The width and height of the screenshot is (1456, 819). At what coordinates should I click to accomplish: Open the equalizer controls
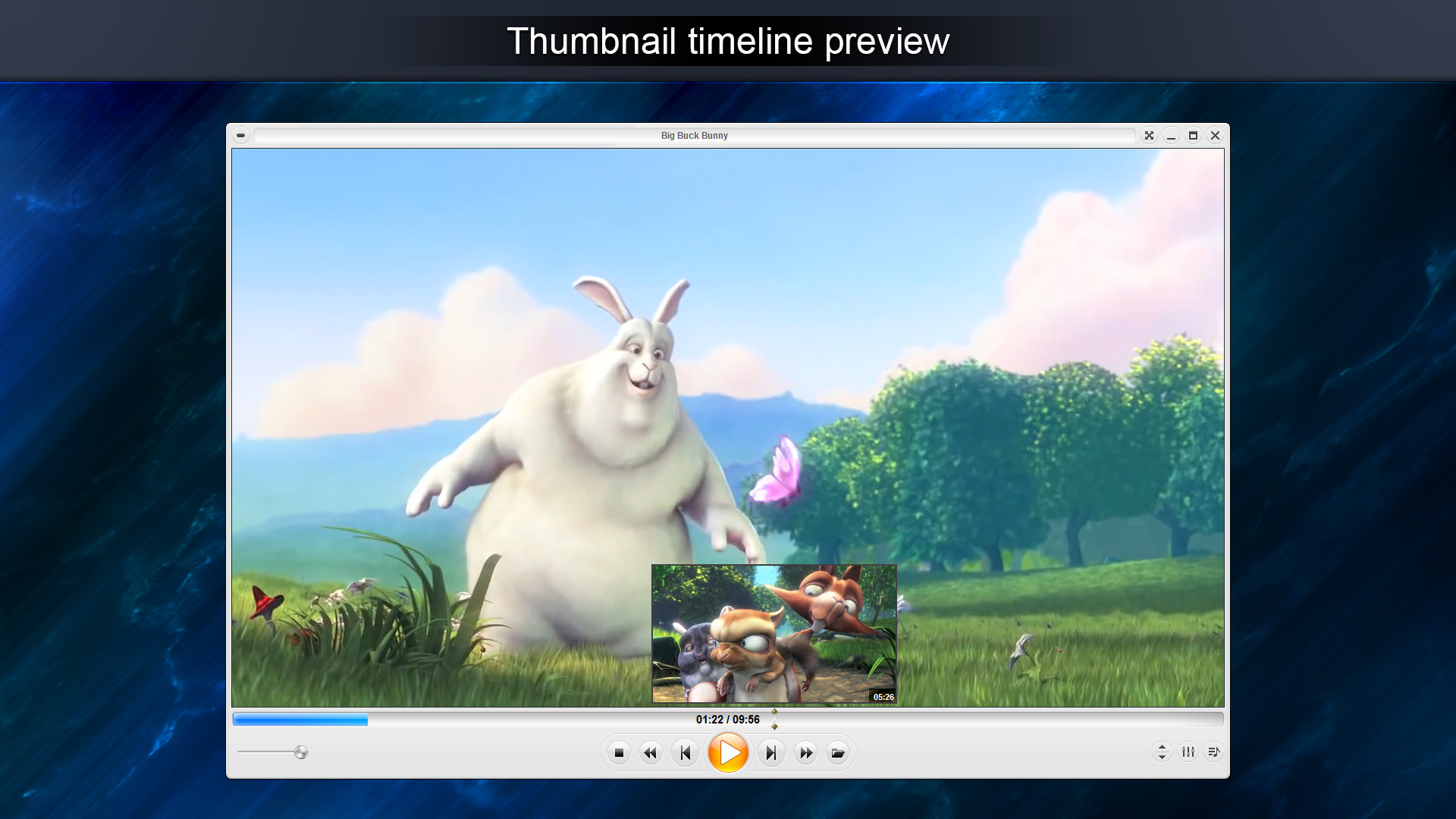(1188, 752)
